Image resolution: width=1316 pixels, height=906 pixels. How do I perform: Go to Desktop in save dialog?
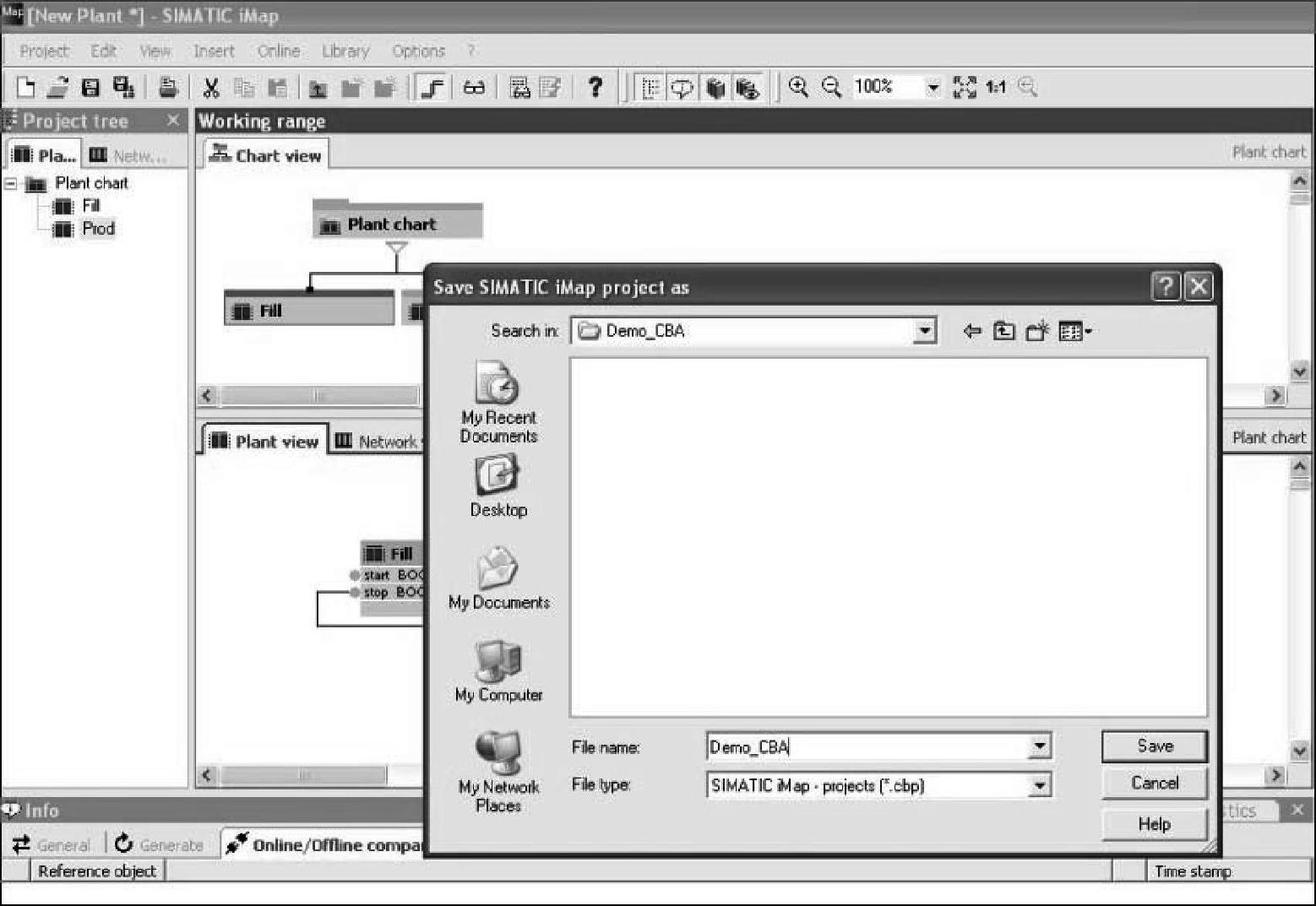(498, 486)
